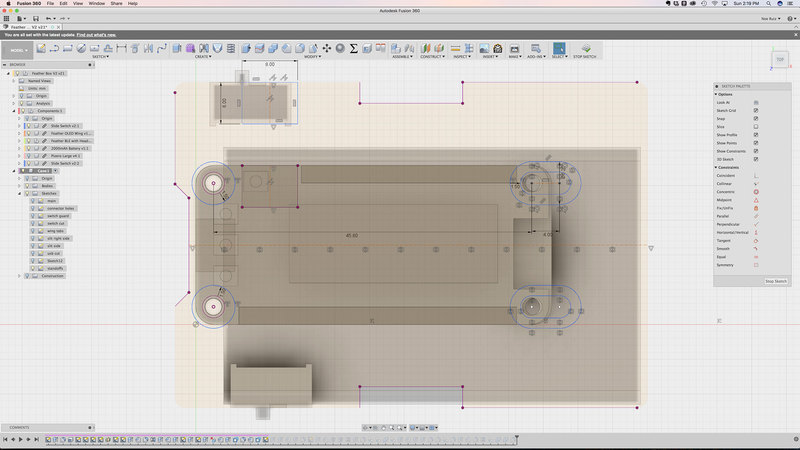Open the MODEL workspace dropdown

click(18, 49)
